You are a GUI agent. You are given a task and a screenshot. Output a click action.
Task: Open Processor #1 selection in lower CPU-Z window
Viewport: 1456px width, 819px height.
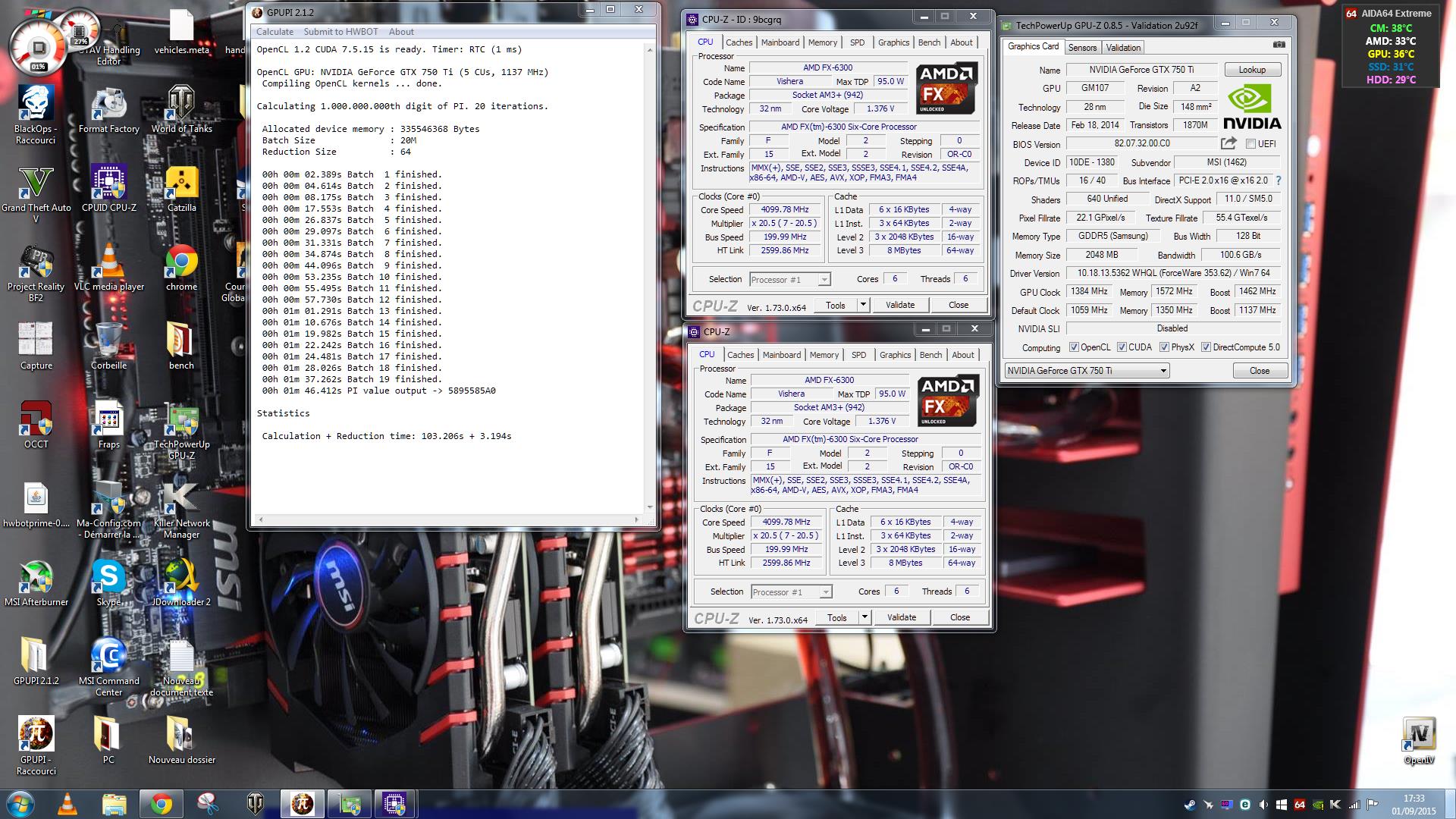791,592
